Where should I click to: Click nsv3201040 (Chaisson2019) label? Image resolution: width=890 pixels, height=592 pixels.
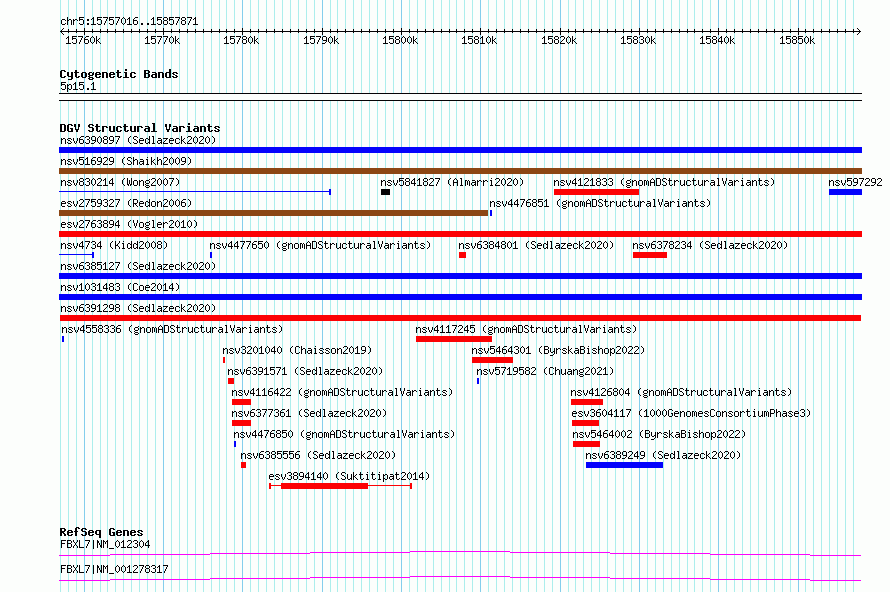297,350
